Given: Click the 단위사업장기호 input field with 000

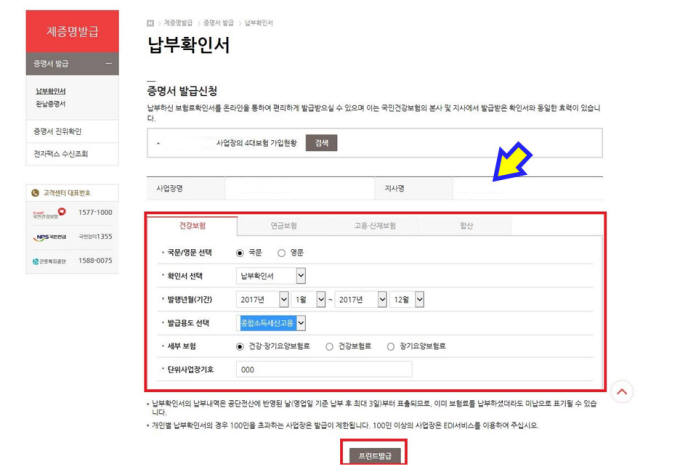Looking at the screenshot, I should click(324, 369).
